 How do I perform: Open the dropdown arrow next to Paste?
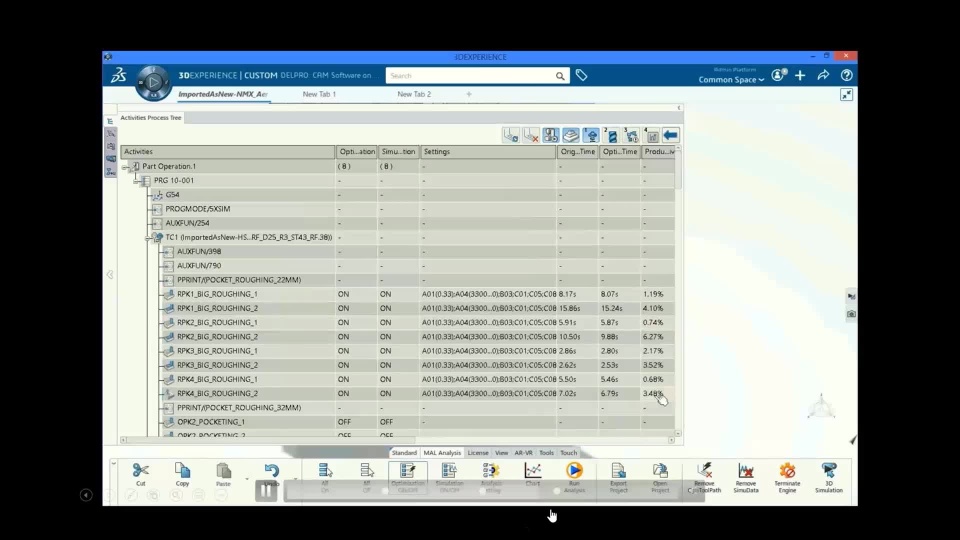click(247, 479)
